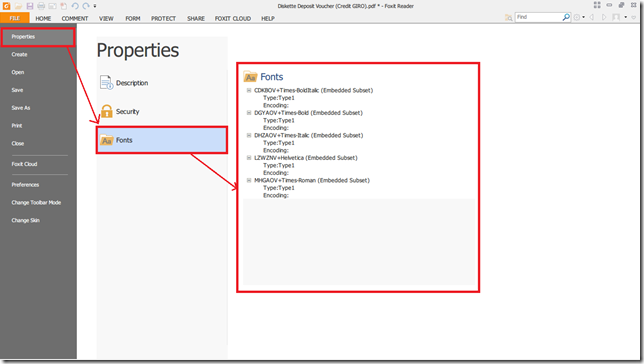
Task: Go to next result with right triangle
Action: [604, 17]
